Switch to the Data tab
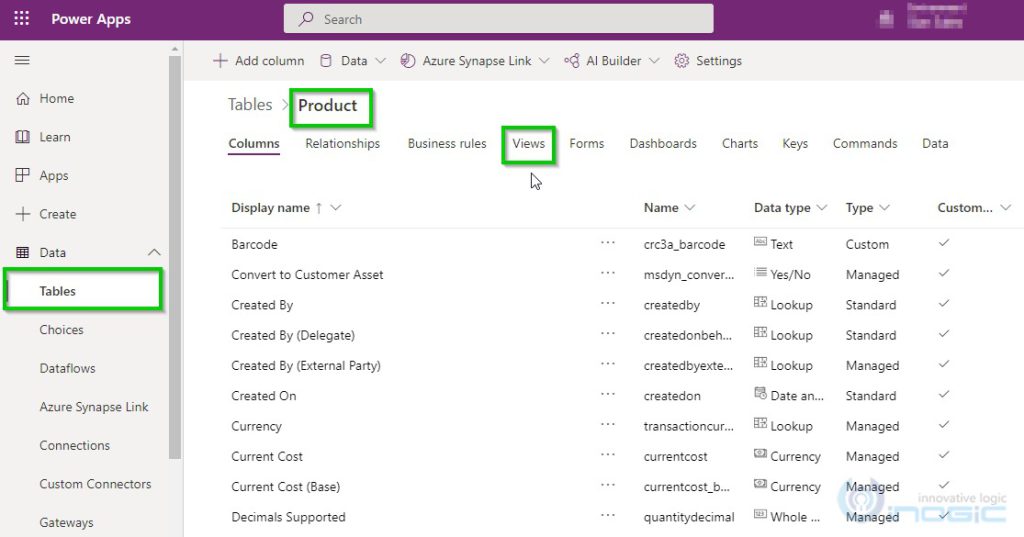This screenshot has width=1024, height=537. point(935,144)
